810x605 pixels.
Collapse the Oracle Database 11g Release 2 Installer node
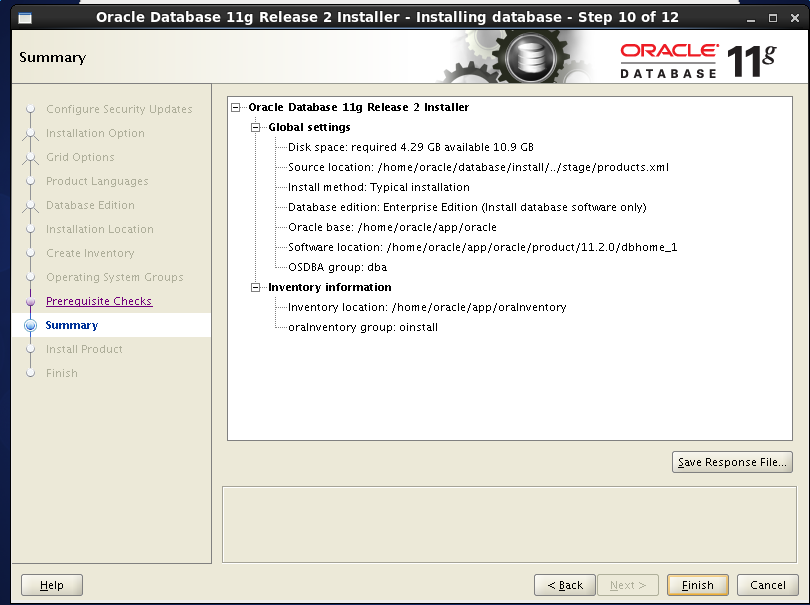(x=236, y=107)
